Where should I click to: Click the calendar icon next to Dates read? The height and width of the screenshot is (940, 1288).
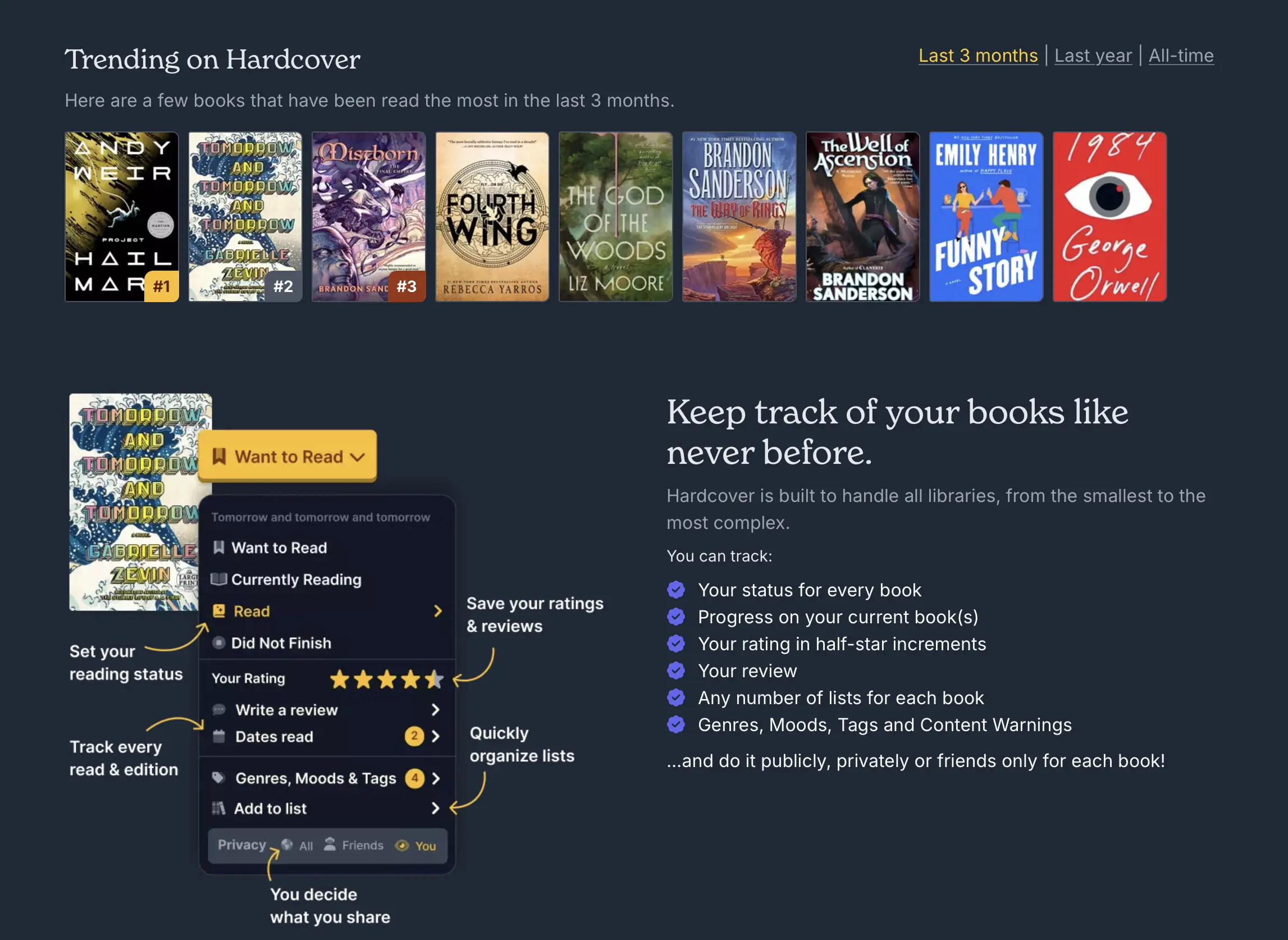point(219,736)
